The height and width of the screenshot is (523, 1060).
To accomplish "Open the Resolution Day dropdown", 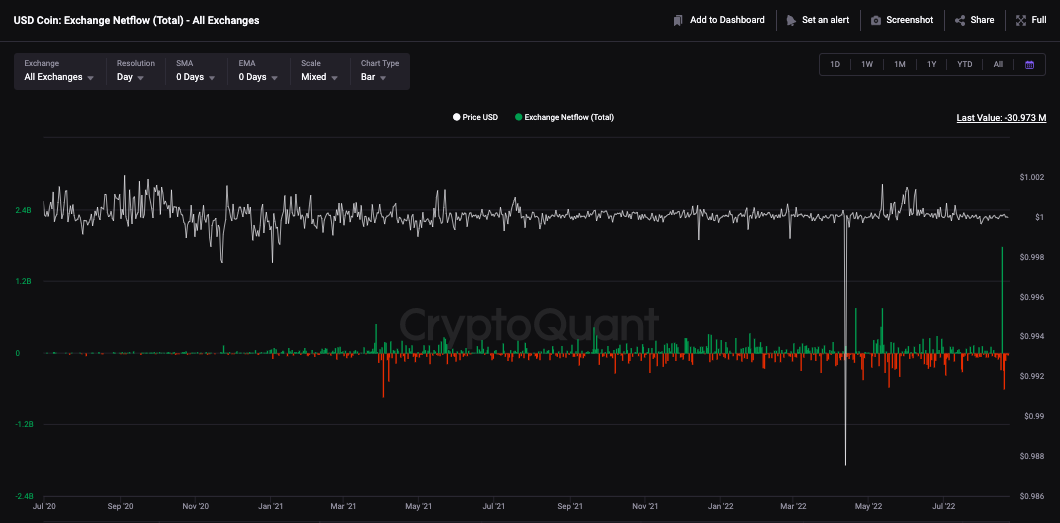I will pyautogui.click(x=135, y=71).
